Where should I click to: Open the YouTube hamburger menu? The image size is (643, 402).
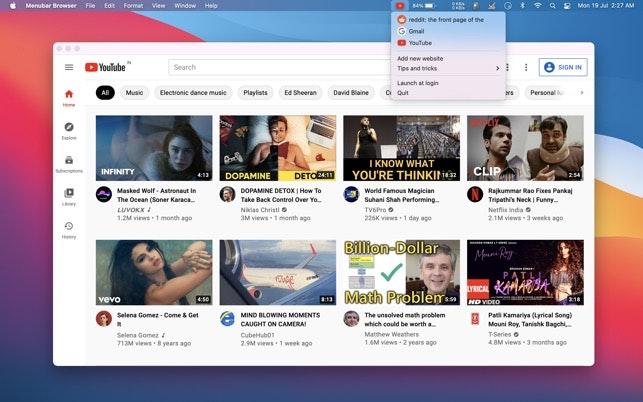click(69, 68)
